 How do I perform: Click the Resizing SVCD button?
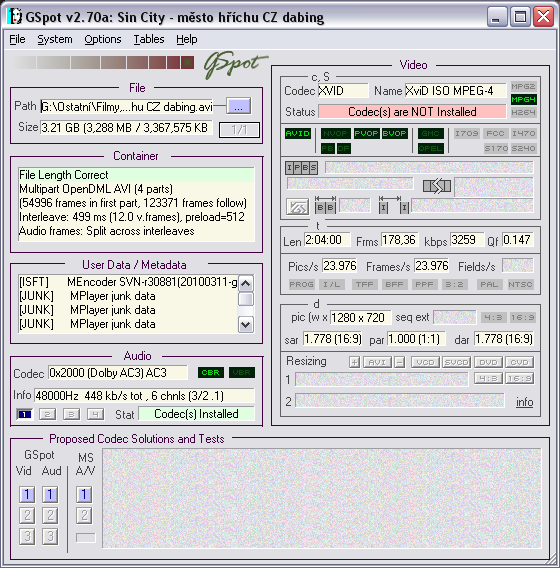click(457, 362)
